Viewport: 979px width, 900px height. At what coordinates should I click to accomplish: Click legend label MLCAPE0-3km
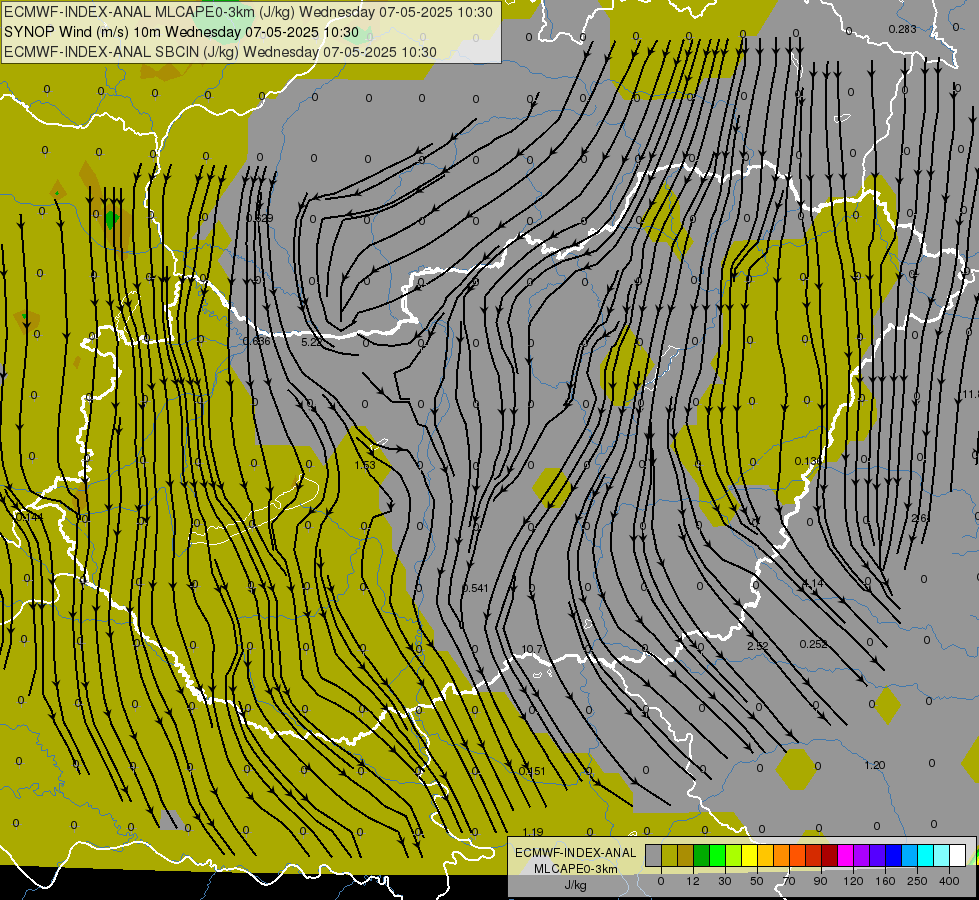575,869
